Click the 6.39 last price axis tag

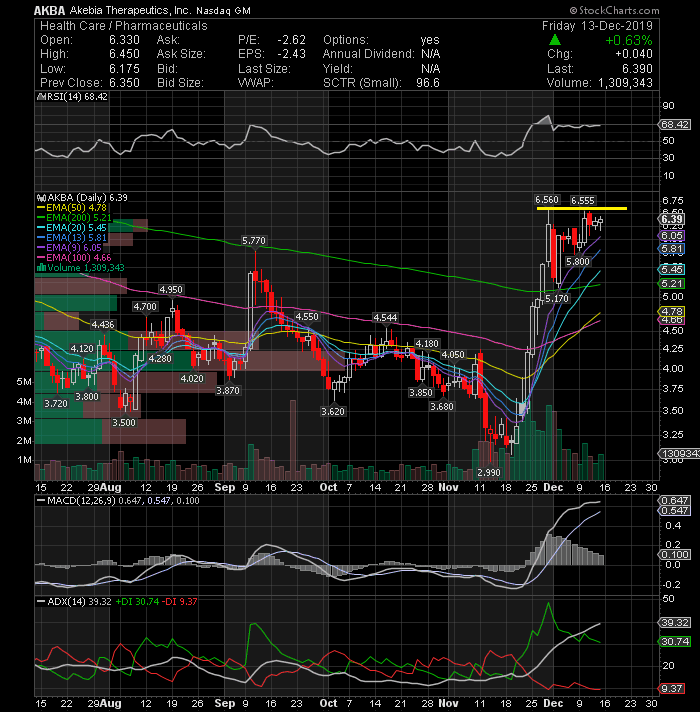click(x=672, y=219)
